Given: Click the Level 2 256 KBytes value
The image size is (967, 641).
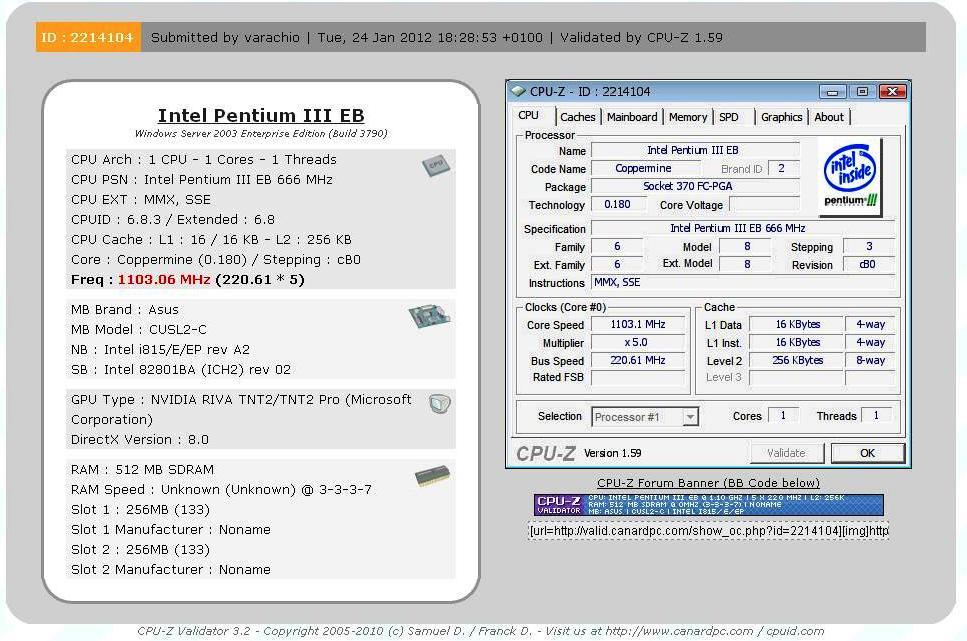Looking at the screenshot, I should [x=797, y=360].
